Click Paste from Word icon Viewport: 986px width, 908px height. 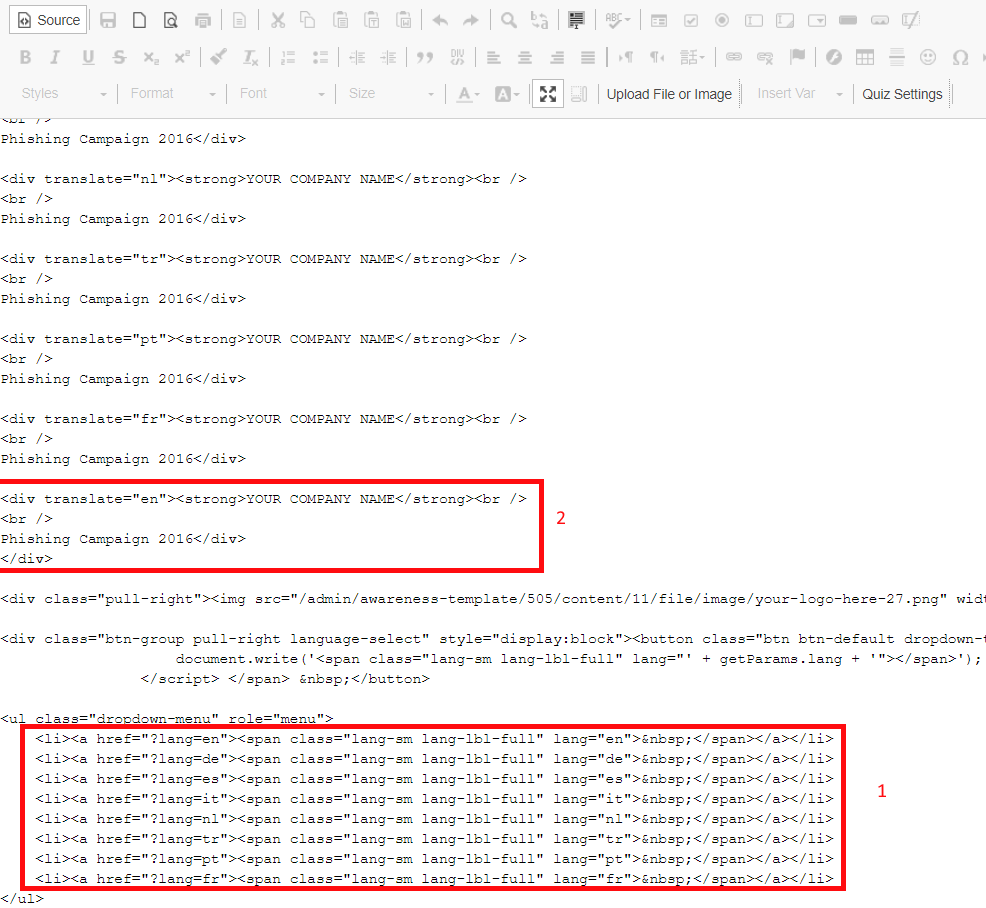pyautogui.click(x=403, y=20)
